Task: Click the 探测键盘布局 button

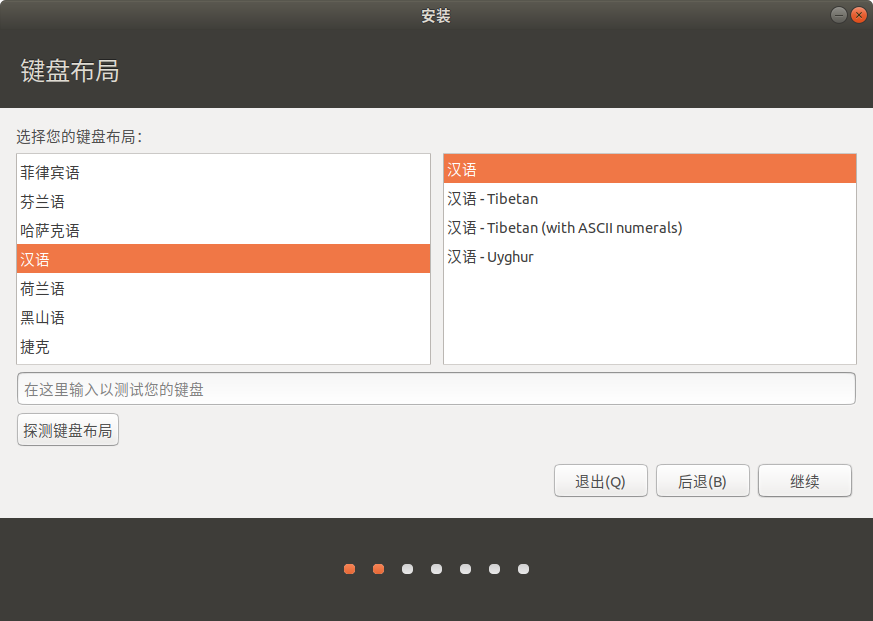Action: (x=68, y=430)
